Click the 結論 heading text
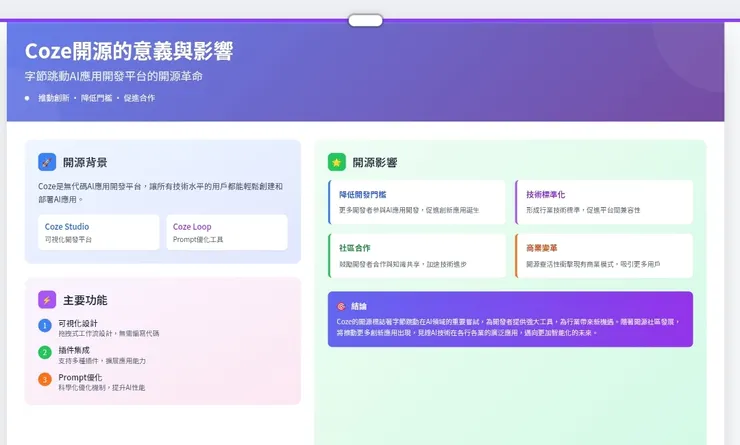This screenshot has height=445, width=740. click(359, 306)
